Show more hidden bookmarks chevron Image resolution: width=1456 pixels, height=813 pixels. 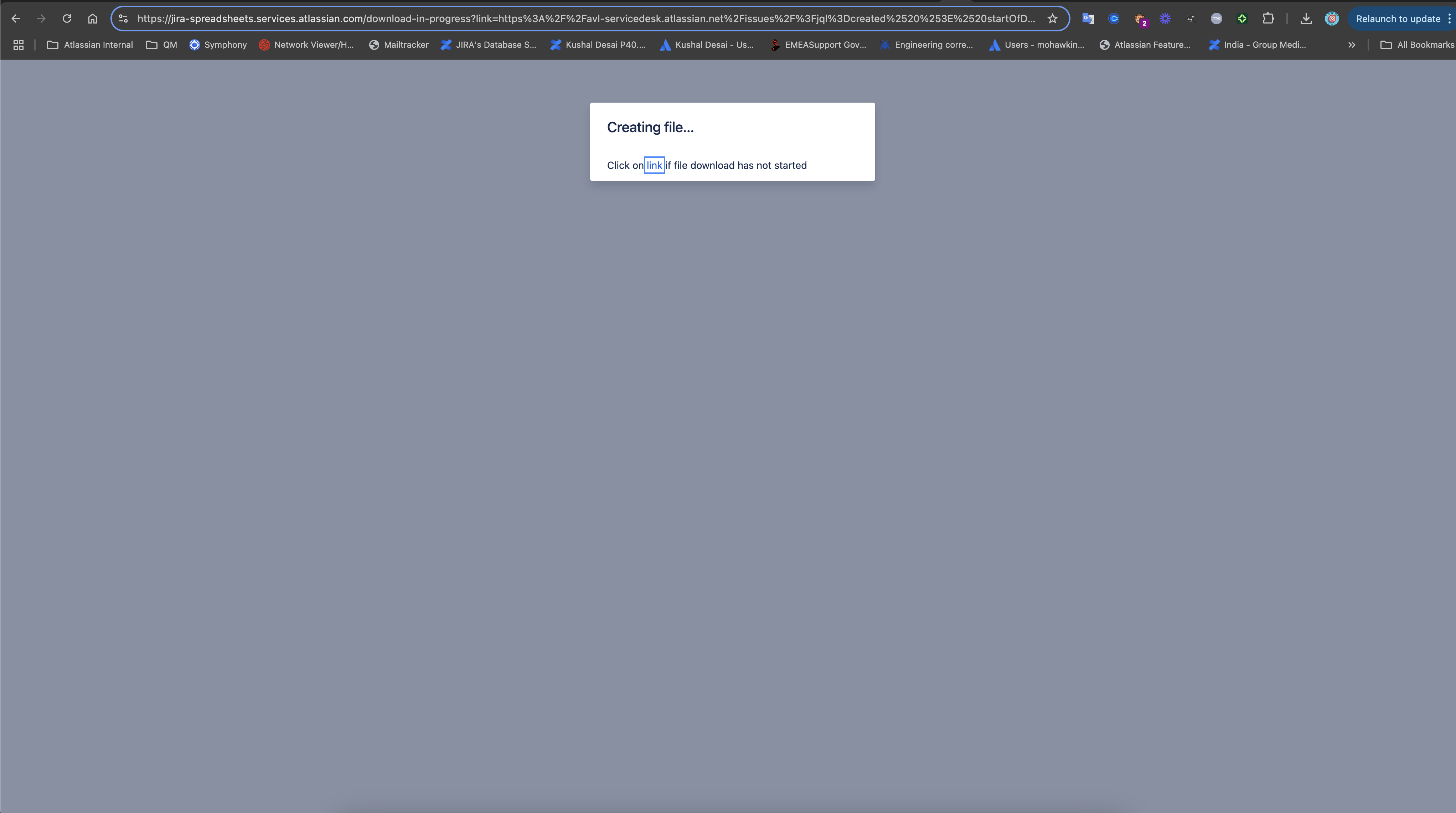point(1352,45)
